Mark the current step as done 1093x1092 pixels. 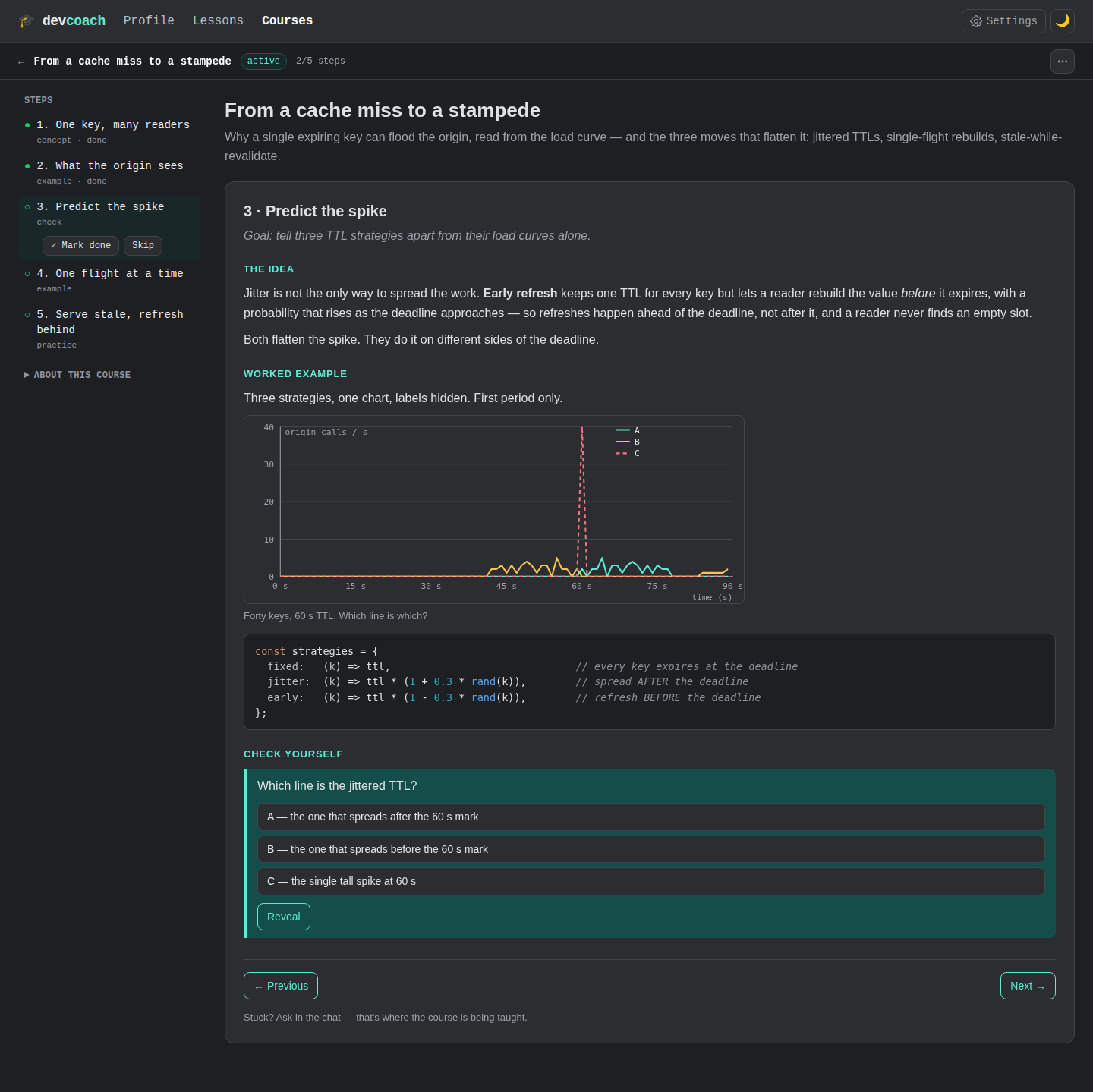tap(80, 246)
